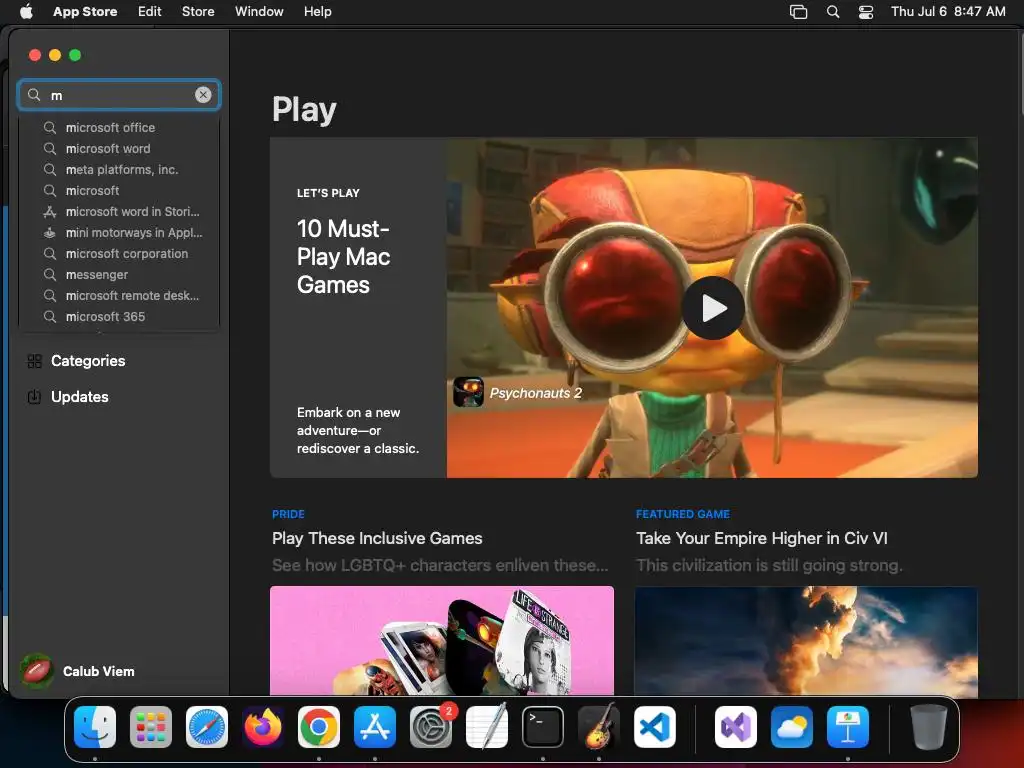Viewport: 1024px width, 768px height.
Task: Open the Apple menu
Action: point(26,11)
